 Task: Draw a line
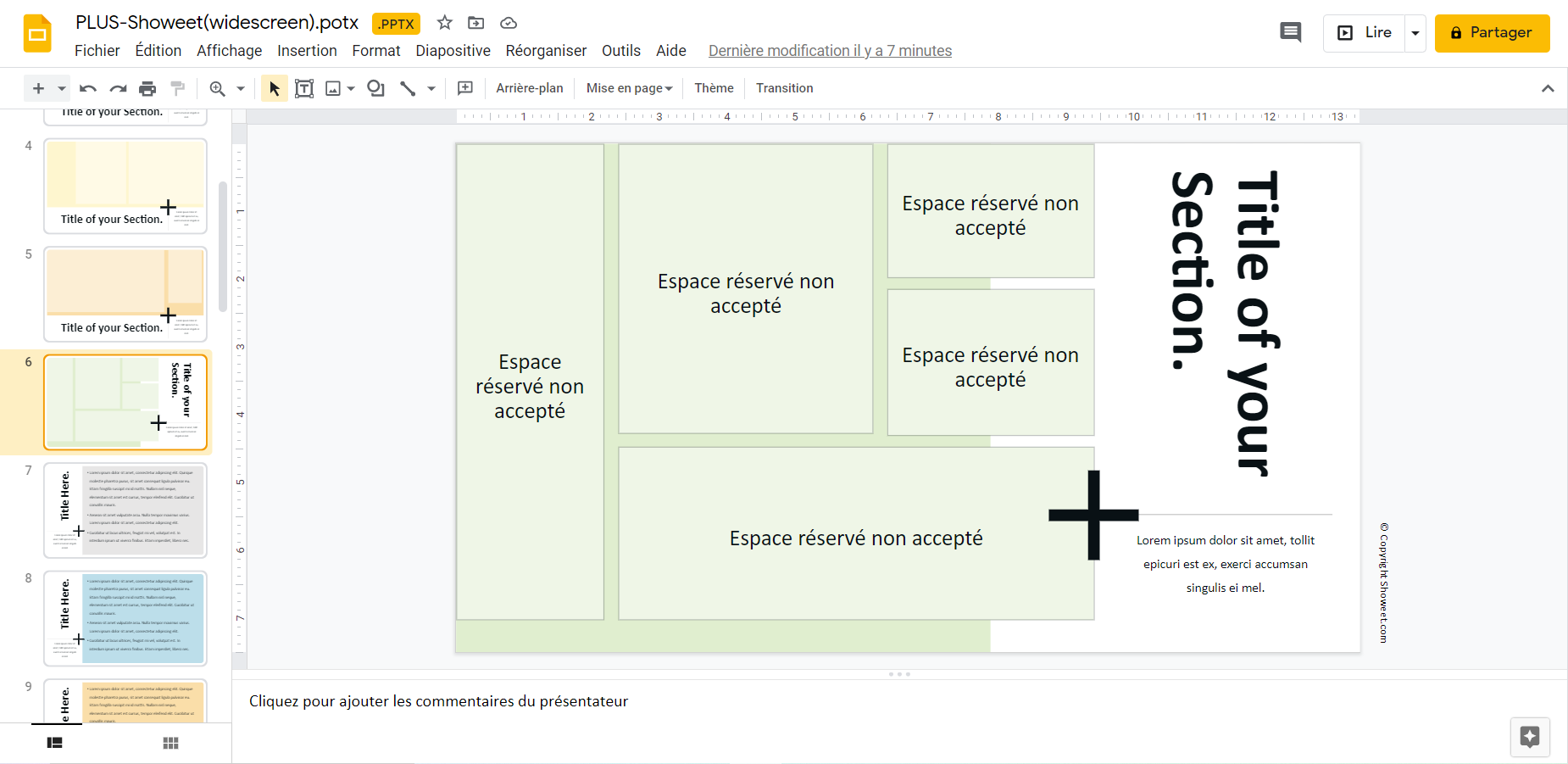[407, 87]
